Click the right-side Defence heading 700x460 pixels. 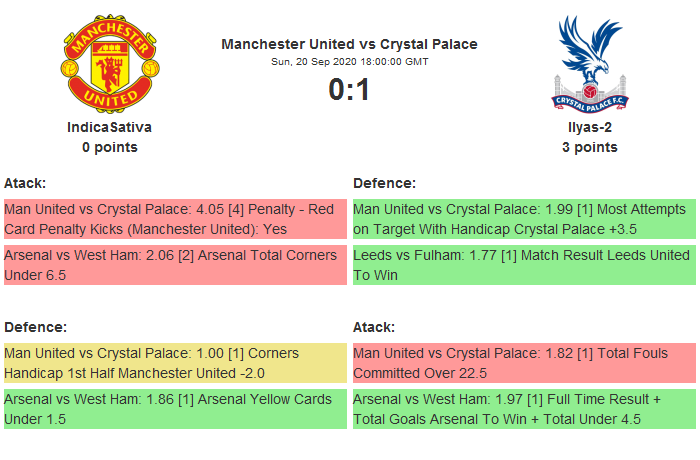coord(384,183)
